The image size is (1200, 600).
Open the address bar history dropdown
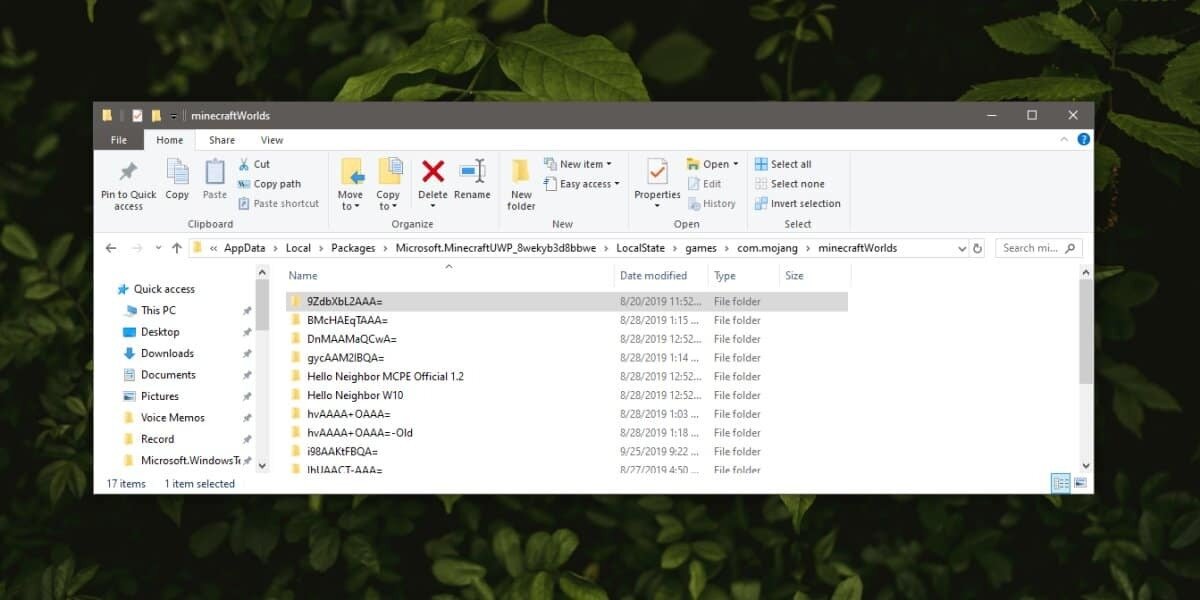click(961, 247)
